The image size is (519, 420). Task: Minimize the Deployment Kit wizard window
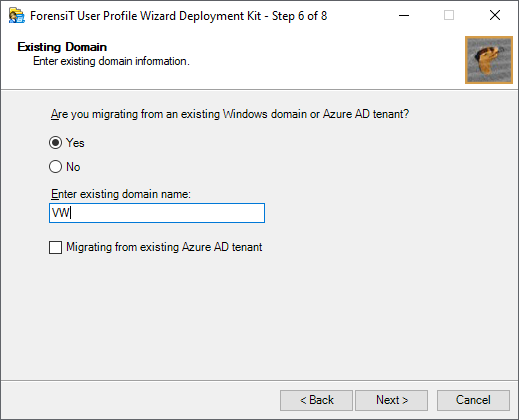(x=404, y=15)
